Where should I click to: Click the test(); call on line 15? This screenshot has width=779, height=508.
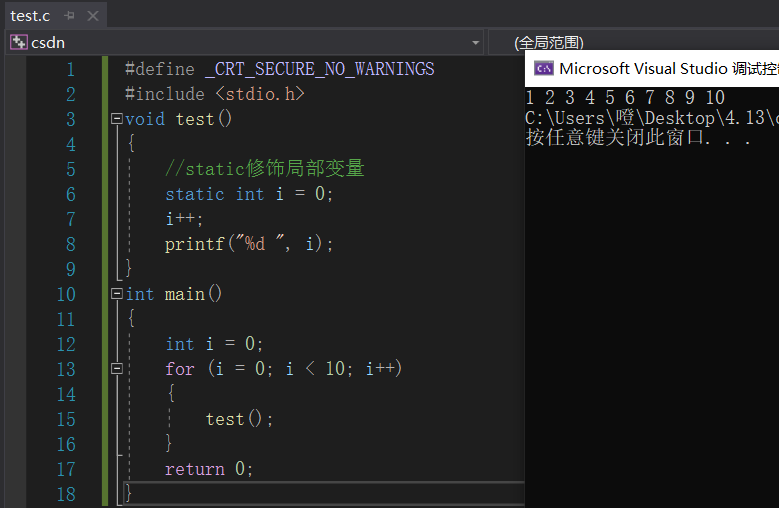[239, 419]
